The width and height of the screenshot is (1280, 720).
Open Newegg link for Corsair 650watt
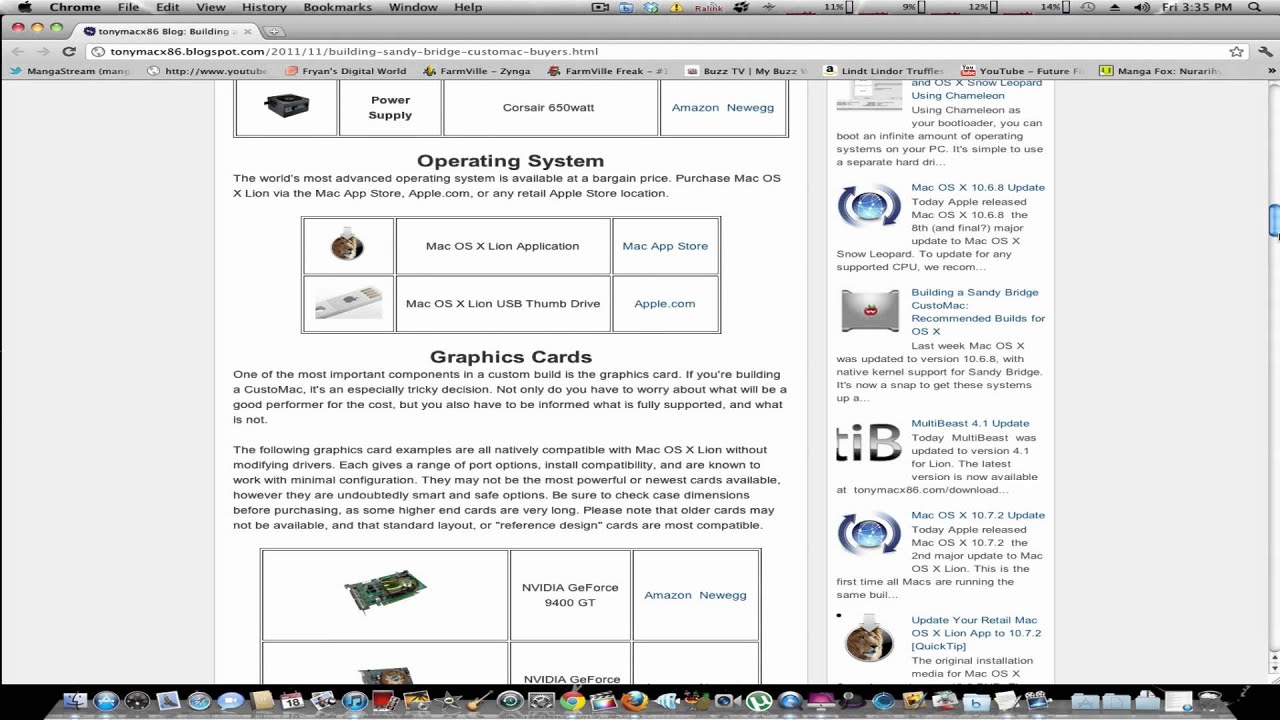750,107
